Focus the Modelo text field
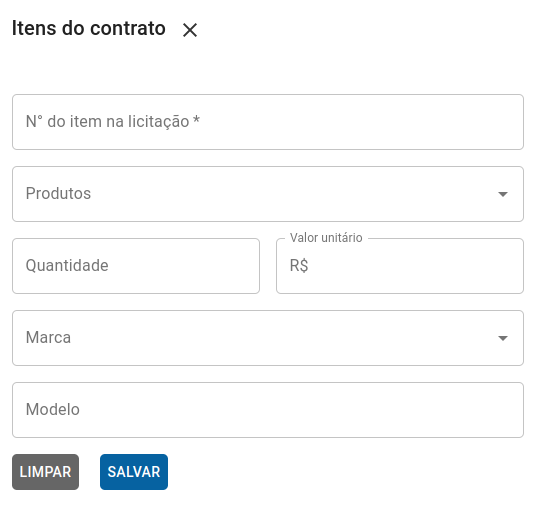This screenshot has width=536, height=509. [268, 410]
